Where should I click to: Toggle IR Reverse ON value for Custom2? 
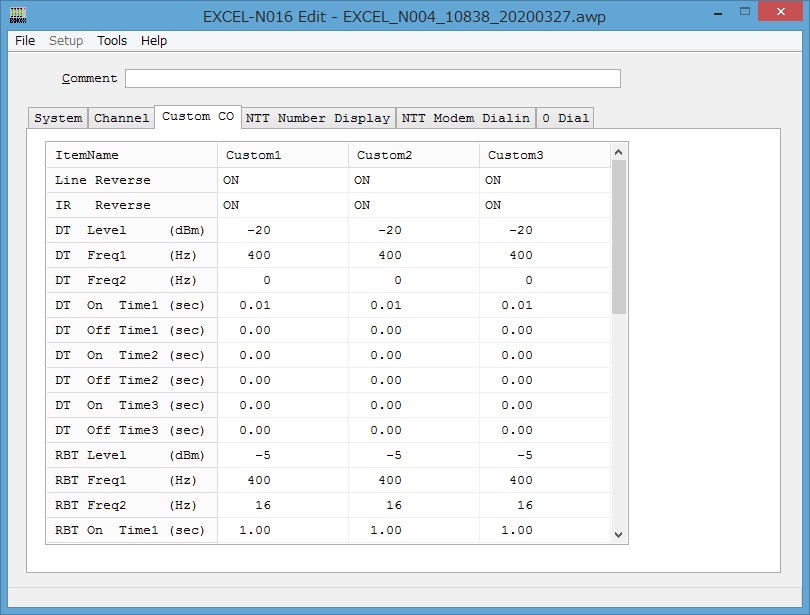pyautogui.click(x=362, y=205)
